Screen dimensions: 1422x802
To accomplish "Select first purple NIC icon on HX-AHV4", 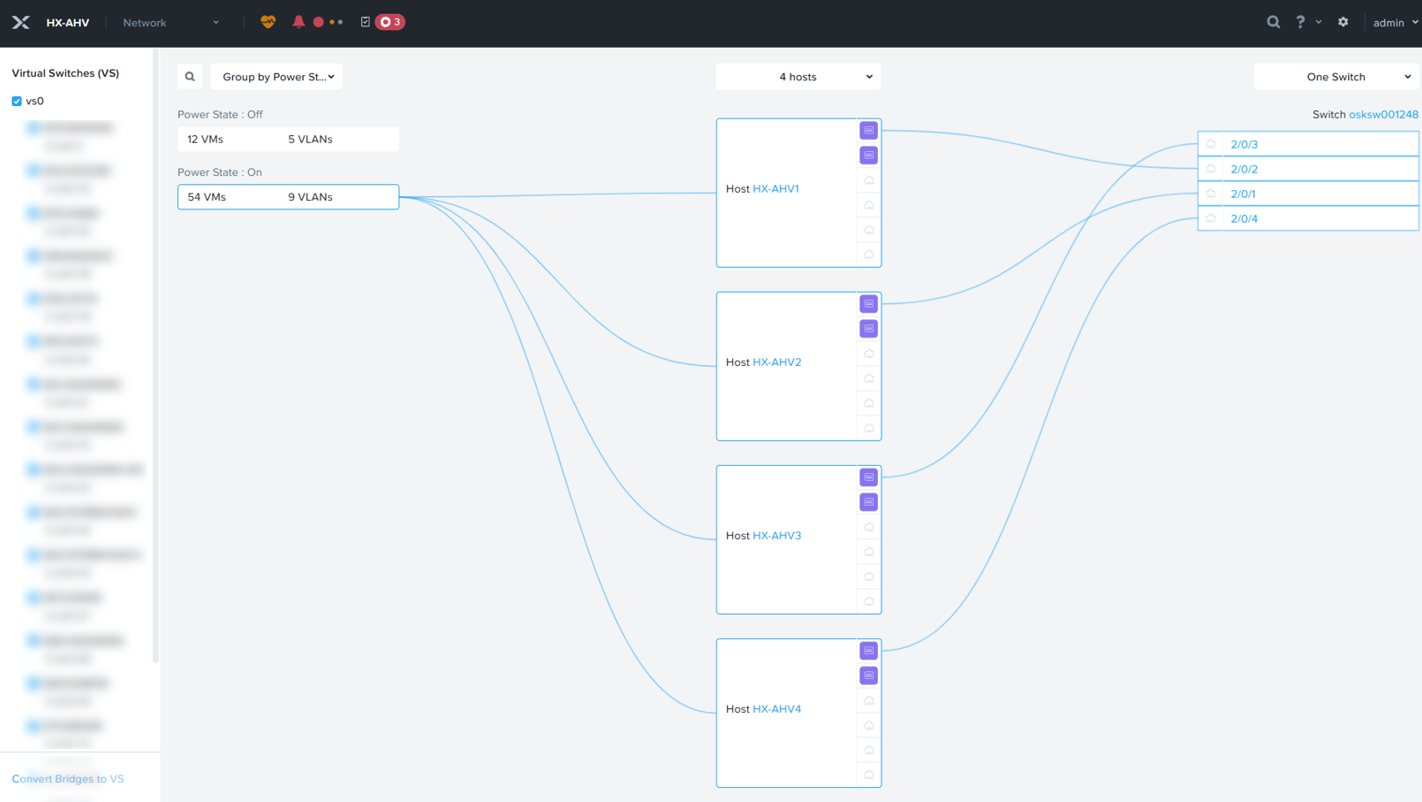I will (x=868, y=651).
